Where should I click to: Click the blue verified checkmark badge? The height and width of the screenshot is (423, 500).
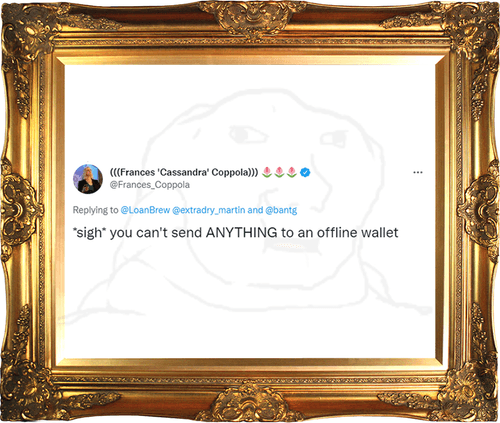pyautogui.click(x=305, y=172)
